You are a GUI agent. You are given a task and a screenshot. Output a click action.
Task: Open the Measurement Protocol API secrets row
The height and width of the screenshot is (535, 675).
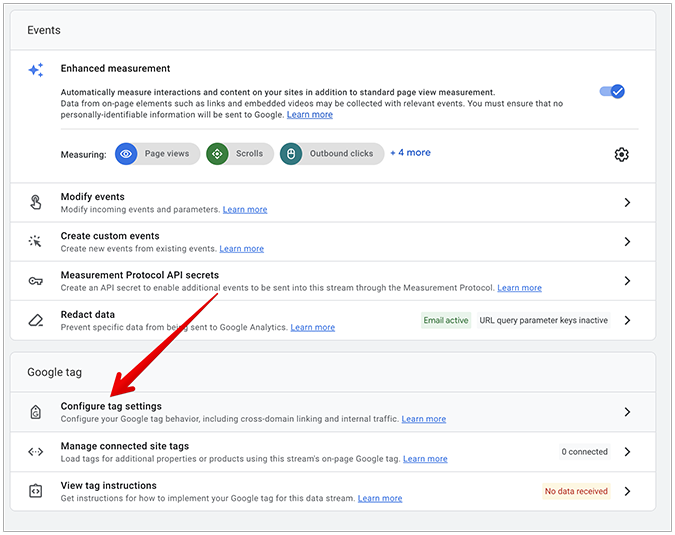[333, 281]
